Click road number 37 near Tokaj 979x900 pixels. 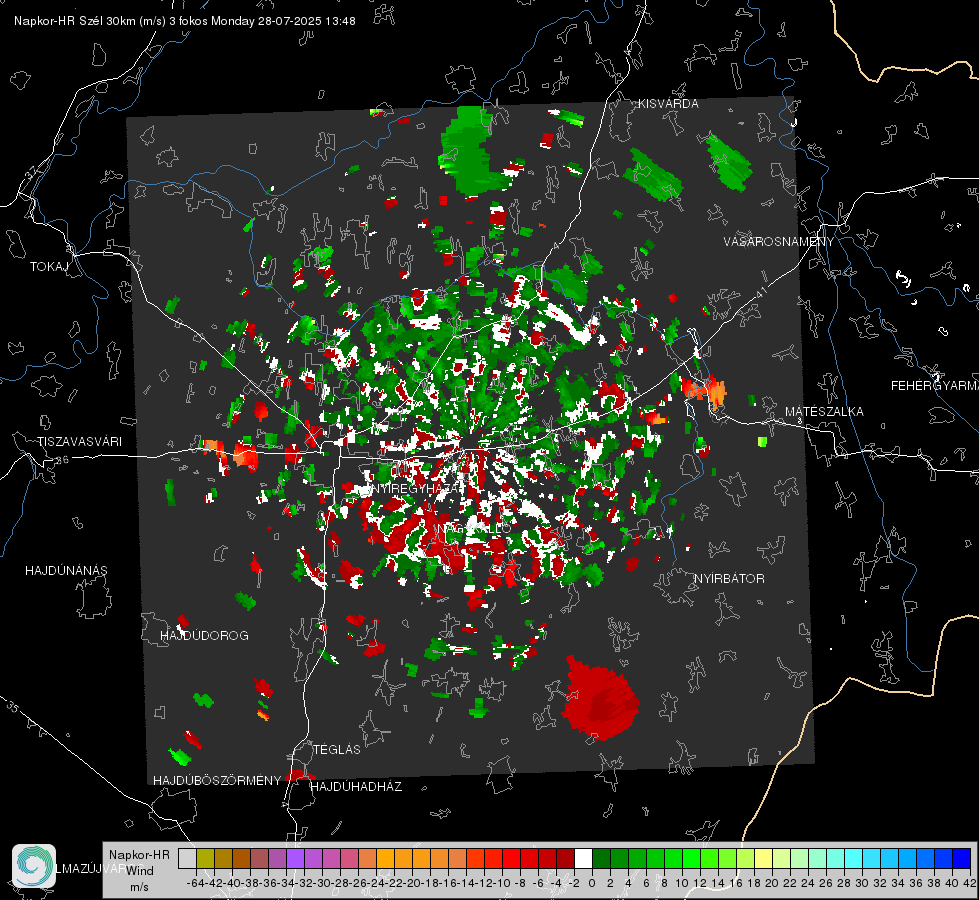(x=32, y=171)
